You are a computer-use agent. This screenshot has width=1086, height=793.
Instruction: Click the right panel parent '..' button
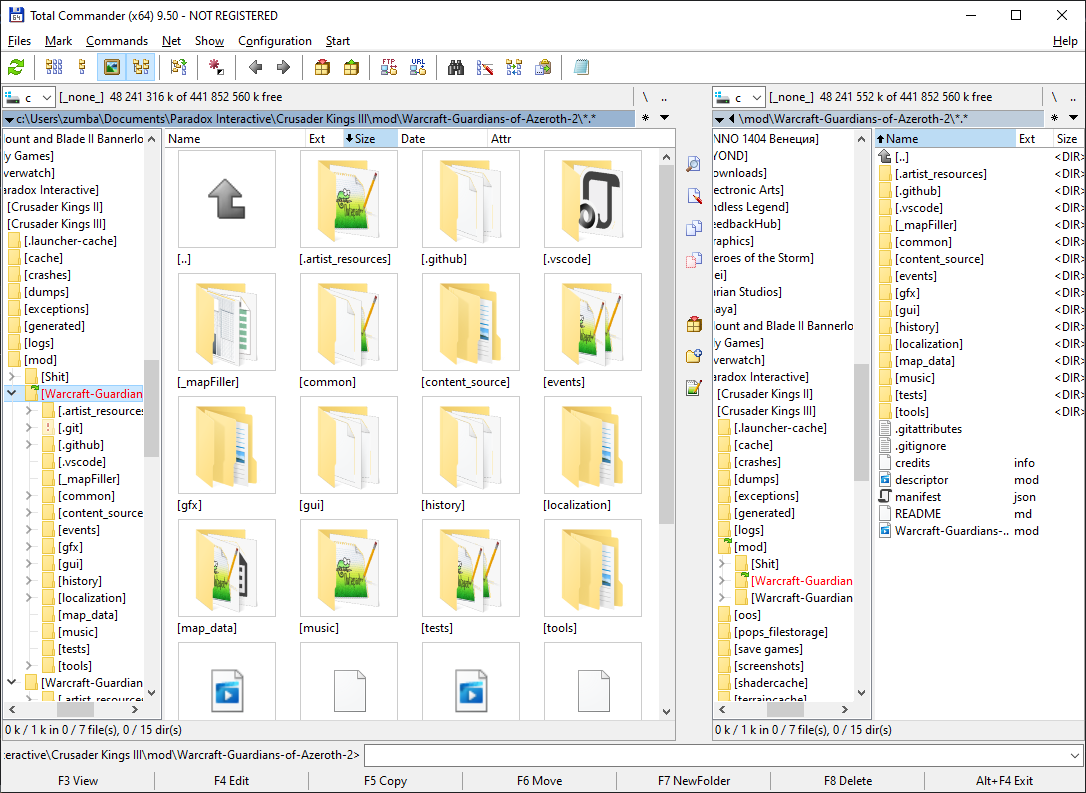click(x=1073, y=97)
